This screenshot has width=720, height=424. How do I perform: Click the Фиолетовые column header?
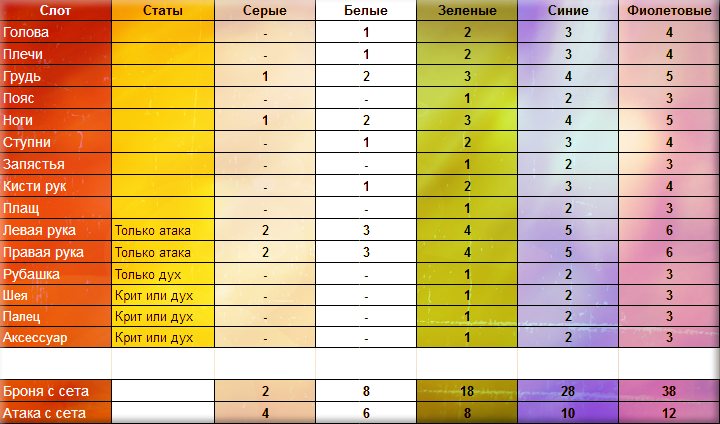[x=669, y=10]
